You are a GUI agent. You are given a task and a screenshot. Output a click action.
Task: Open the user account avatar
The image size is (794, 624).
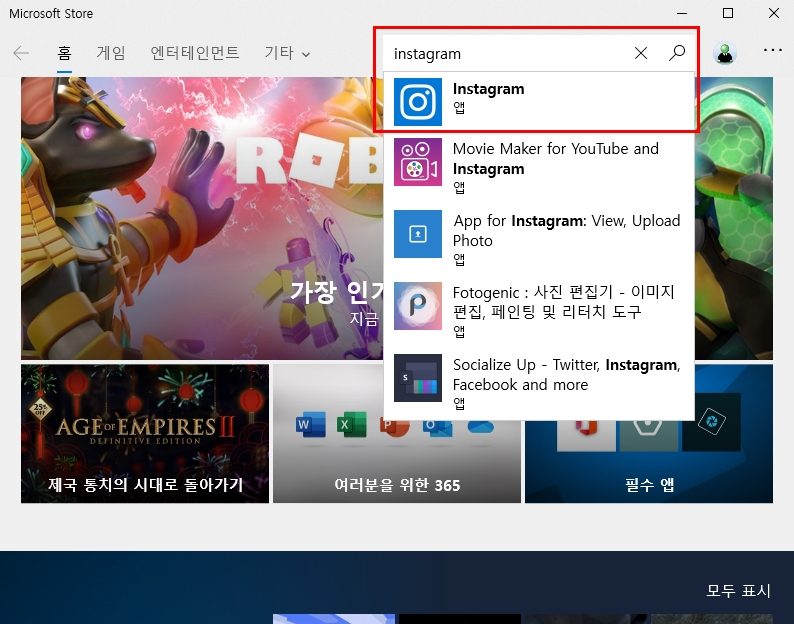725,53
